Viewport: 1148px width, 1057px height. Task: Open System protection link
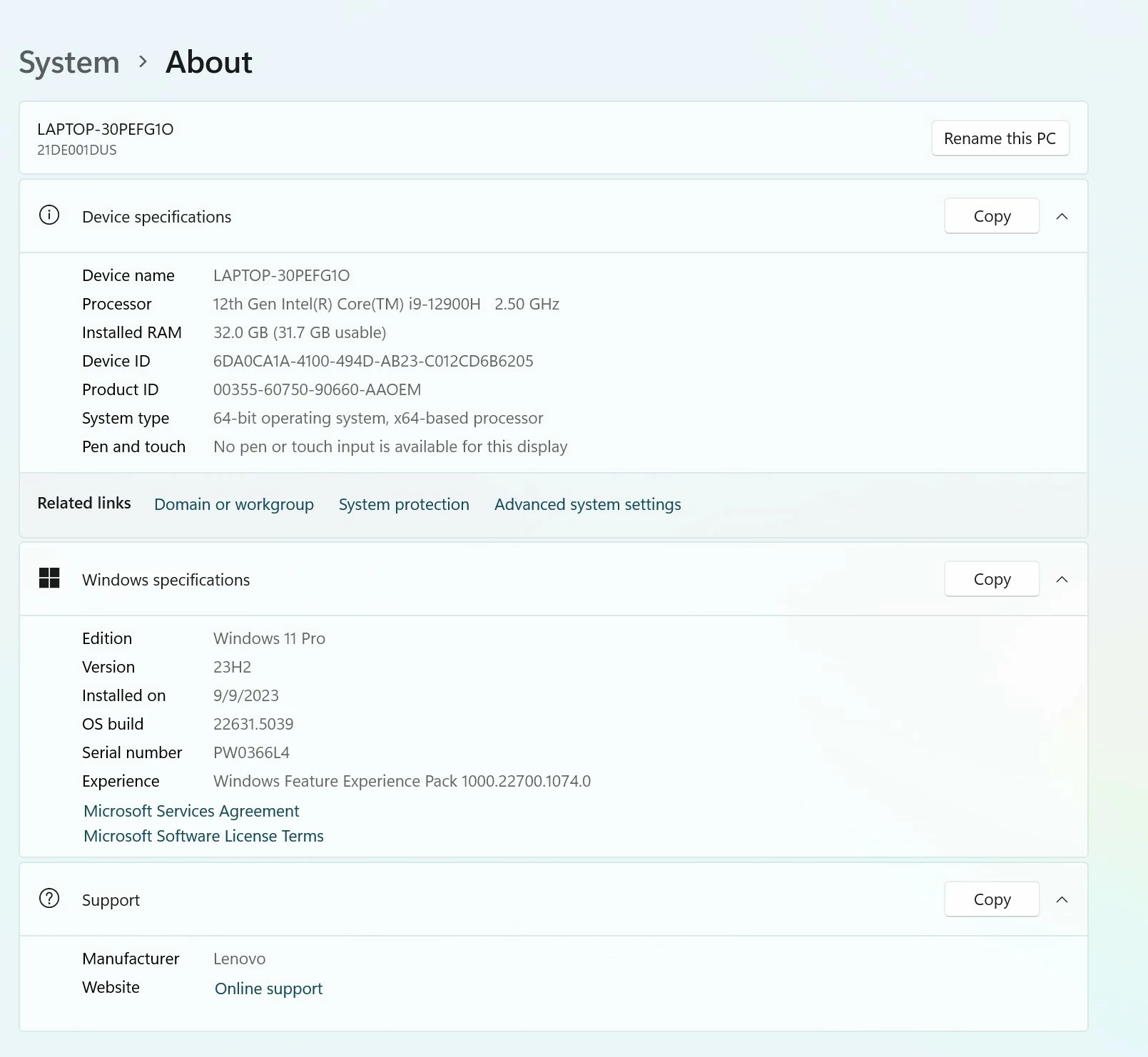(404, 504)
